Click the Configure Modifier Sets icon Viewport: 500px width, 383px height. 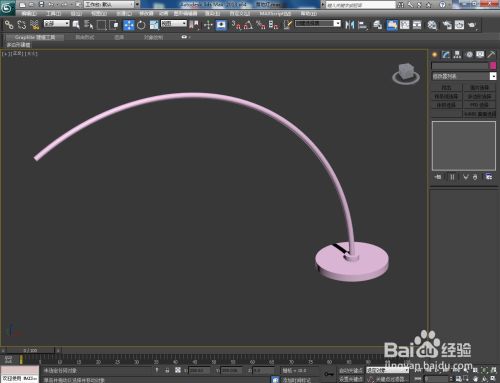489,177
